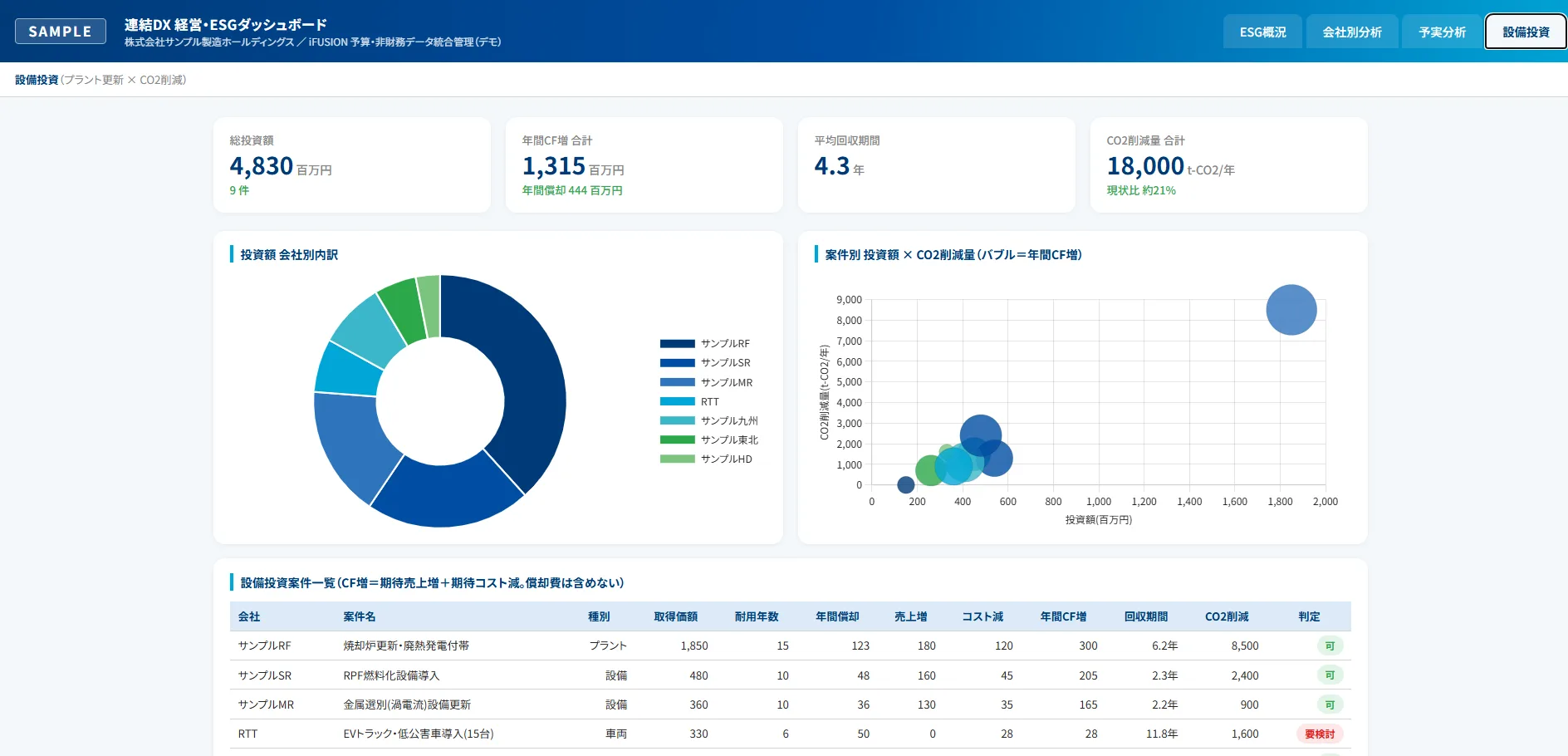The height and width of the screenshot is (756, 1568).
Task: Hide the RTT series in the legend
Action: coord(690,401)
